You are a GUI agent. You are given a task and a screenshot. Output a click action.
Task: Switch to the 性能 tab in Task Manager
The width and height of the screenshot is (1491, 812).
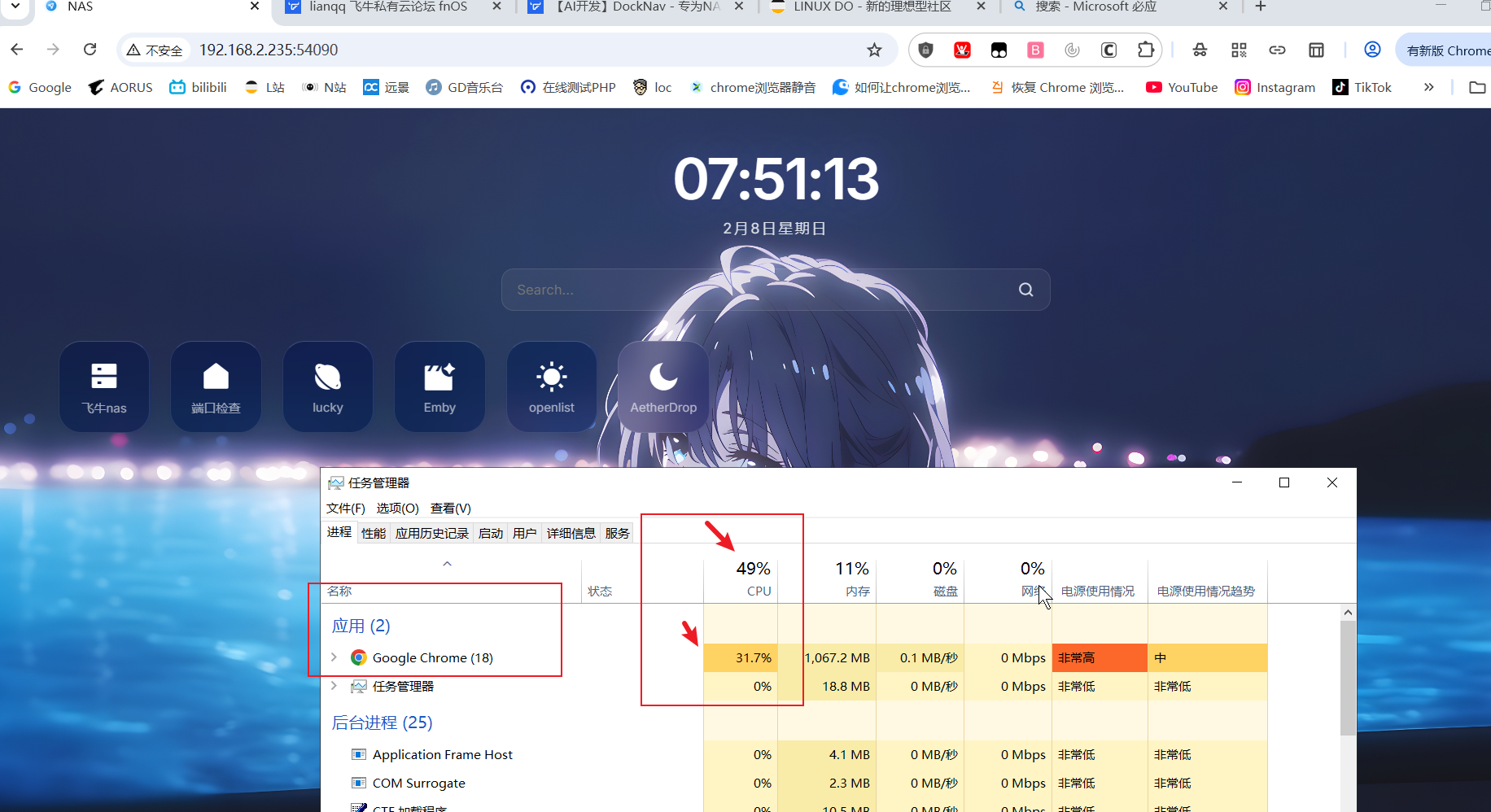click(374, 533)
